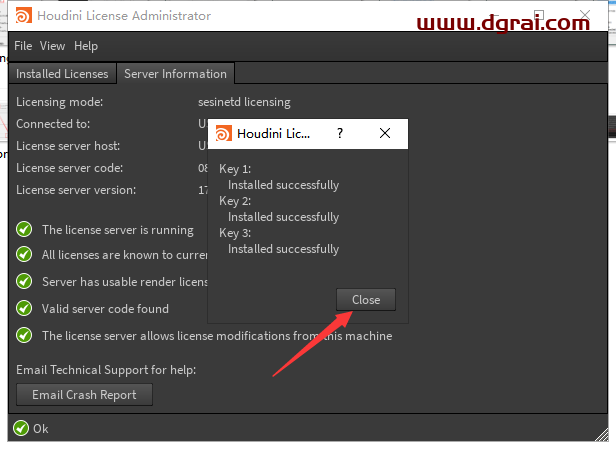The width and height of the screenshot is (616, 449).
Task: Click the 'License server host:' label
Action: pyautogui.click(x=68, y=146)
